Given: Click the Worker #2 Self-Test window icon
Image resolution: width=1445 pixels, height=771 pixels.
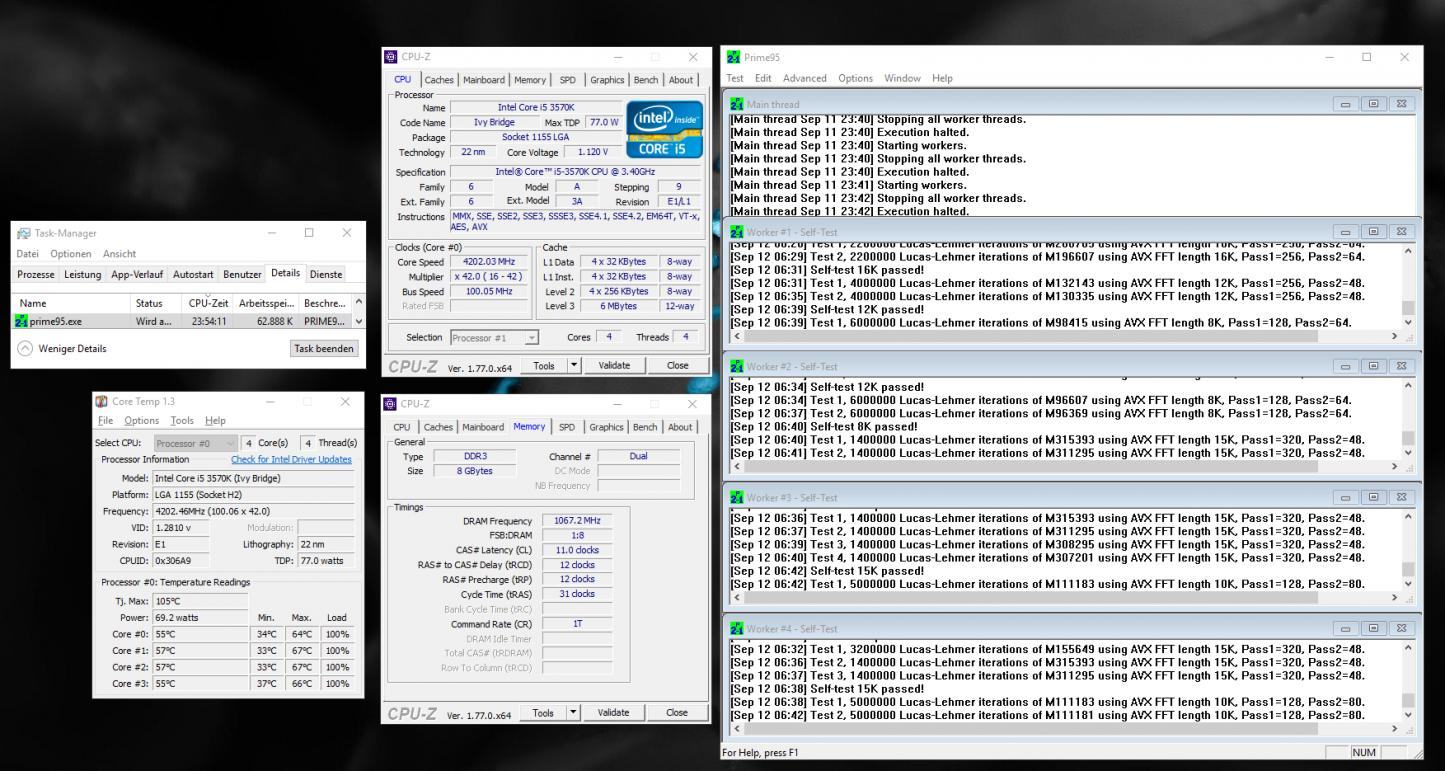Looking at the screenshot, I should coord(738,364).
